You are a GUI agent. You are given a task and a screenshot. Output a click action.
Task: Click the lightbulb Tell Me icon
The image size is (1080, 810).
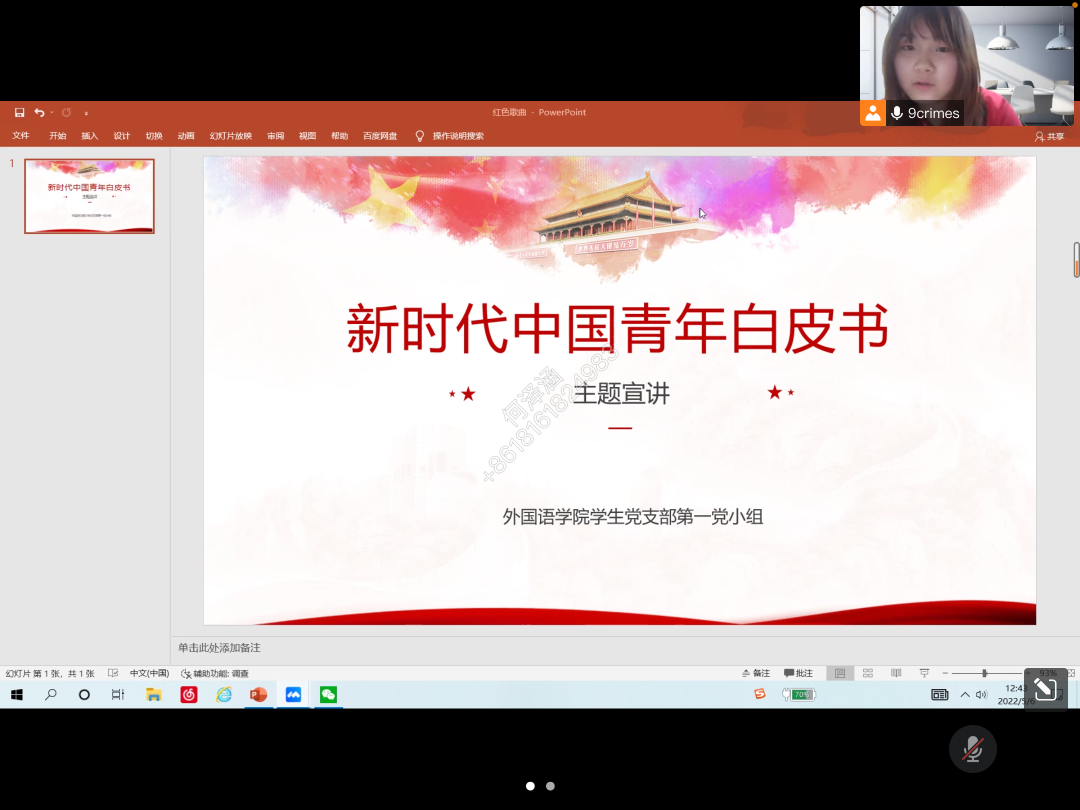click(419, 136)
